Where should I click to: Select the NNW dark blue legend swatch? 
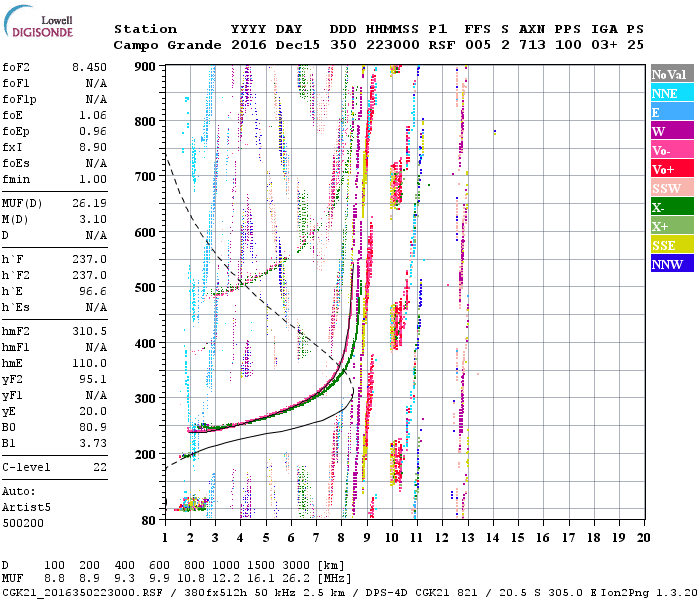(x=672, y=263)
